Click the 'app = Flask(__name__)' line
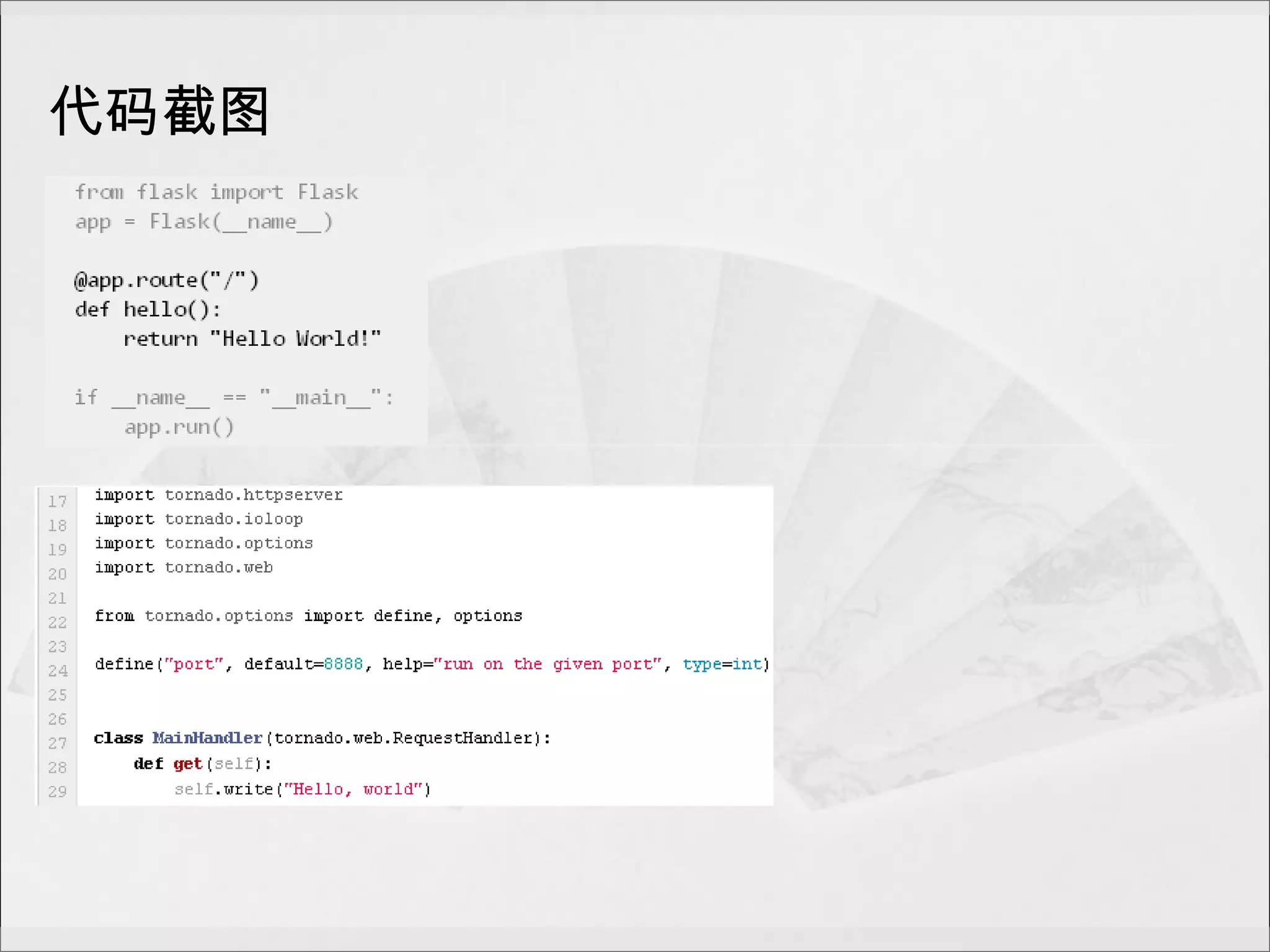Image resolution: width=1270 pixels, height=952 pixels. click(x=204, y=222)
